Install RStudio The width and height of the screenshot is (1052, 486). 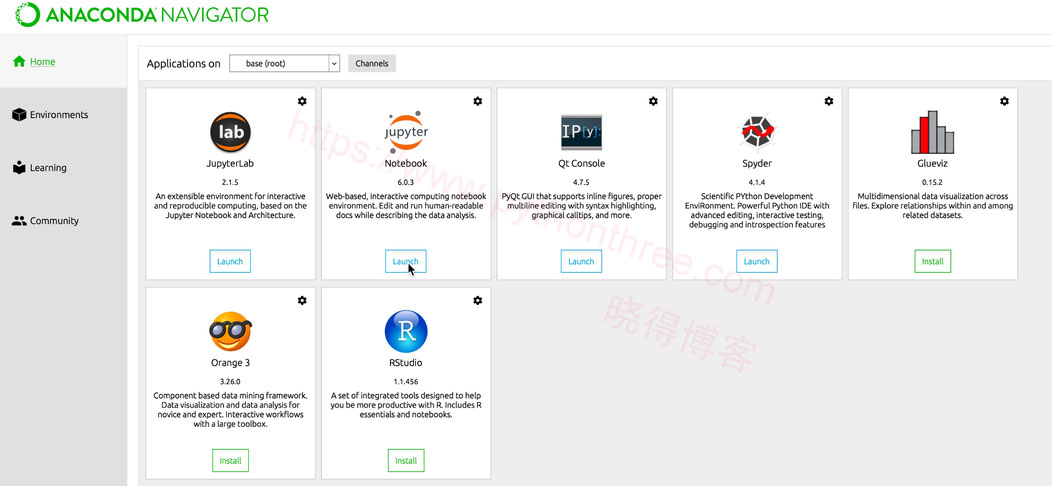pyautogui.click(x=406, y=460)
